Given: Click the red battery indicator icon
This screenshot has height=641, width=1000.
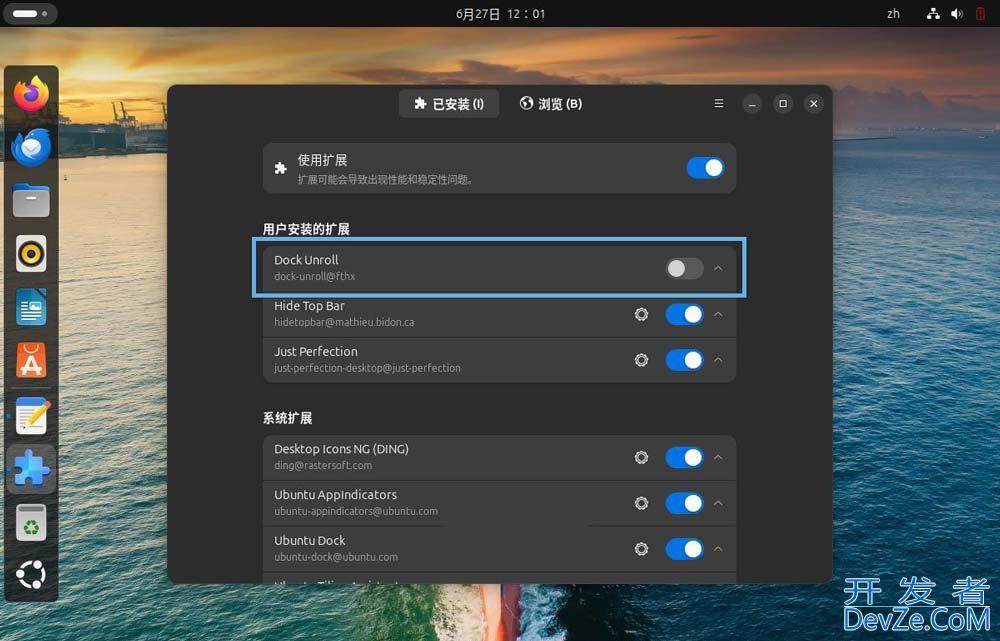Looking at the screenshot, I should 980,13.
